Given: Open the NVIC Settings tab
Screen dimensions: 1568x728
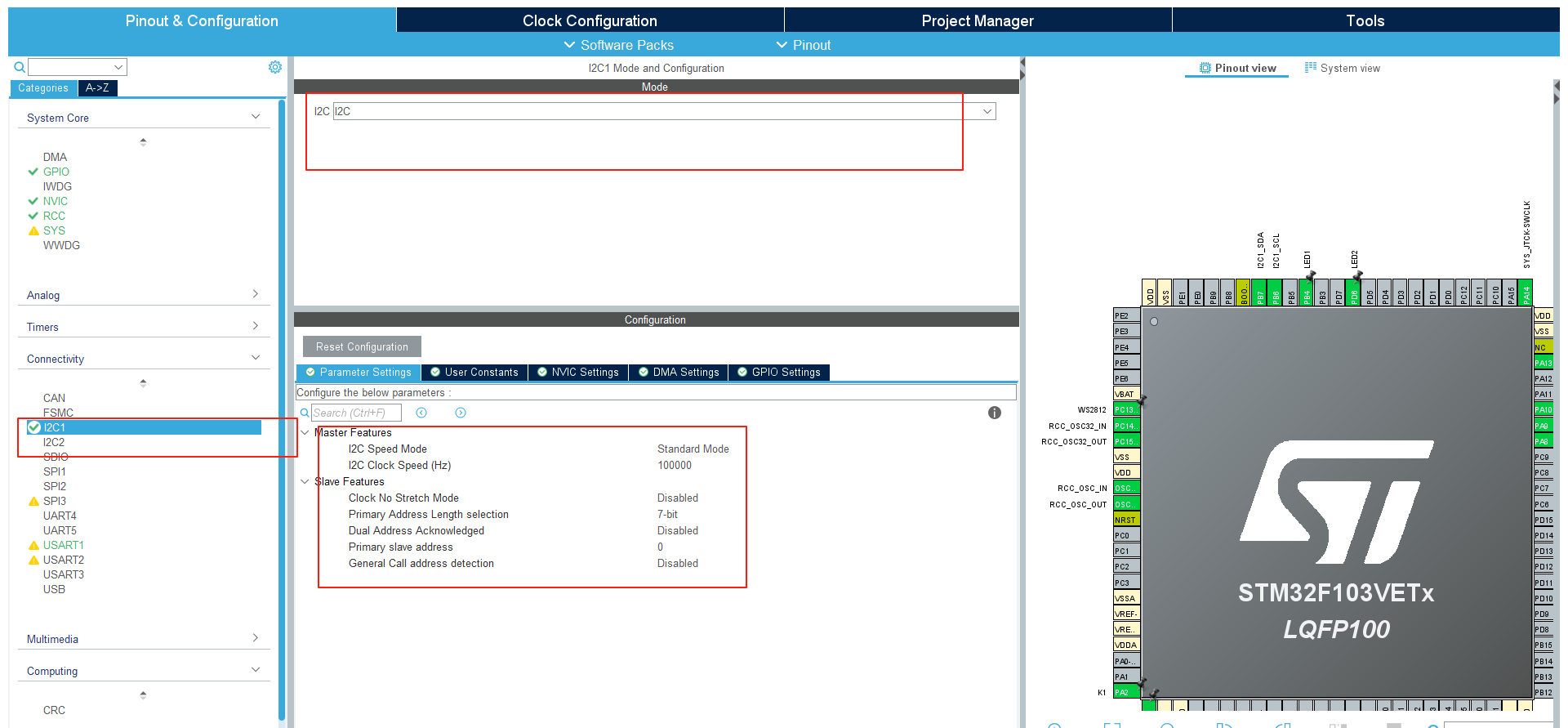Looking at the screenshot, I should click(x=578, y=373).
